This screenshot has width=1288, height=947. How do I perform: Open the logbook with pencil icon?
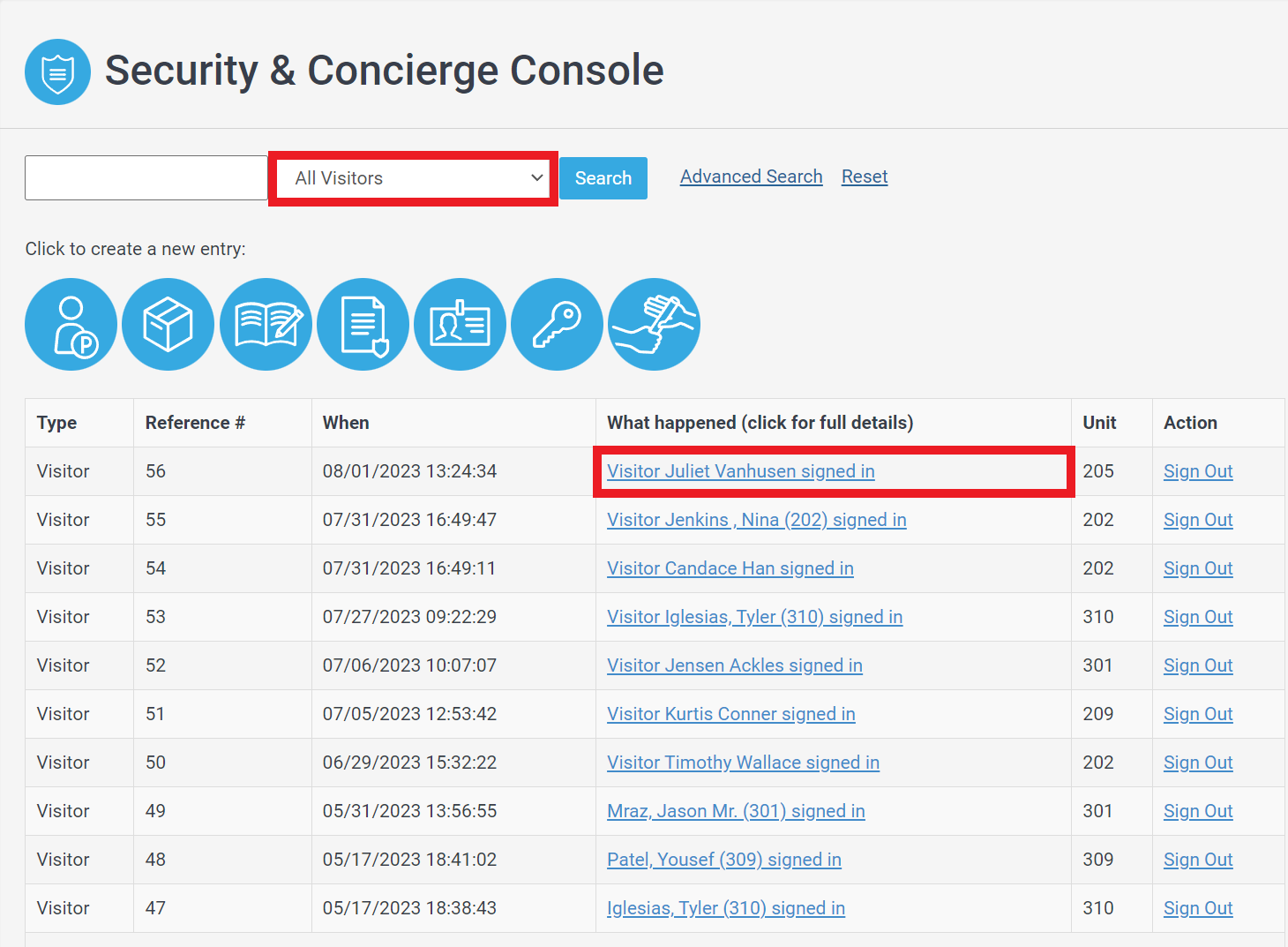tap(266, 325)
